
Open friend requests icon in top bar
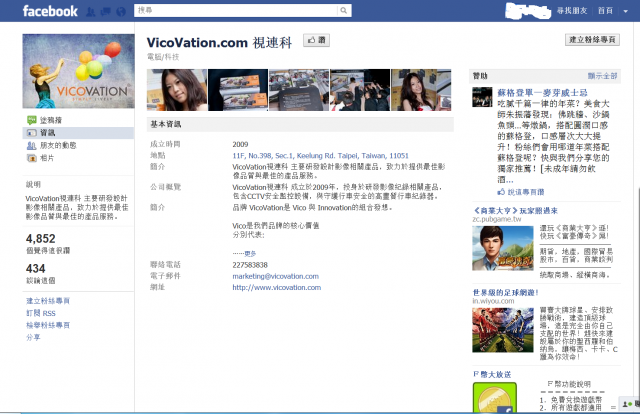[x=91, y=12]
